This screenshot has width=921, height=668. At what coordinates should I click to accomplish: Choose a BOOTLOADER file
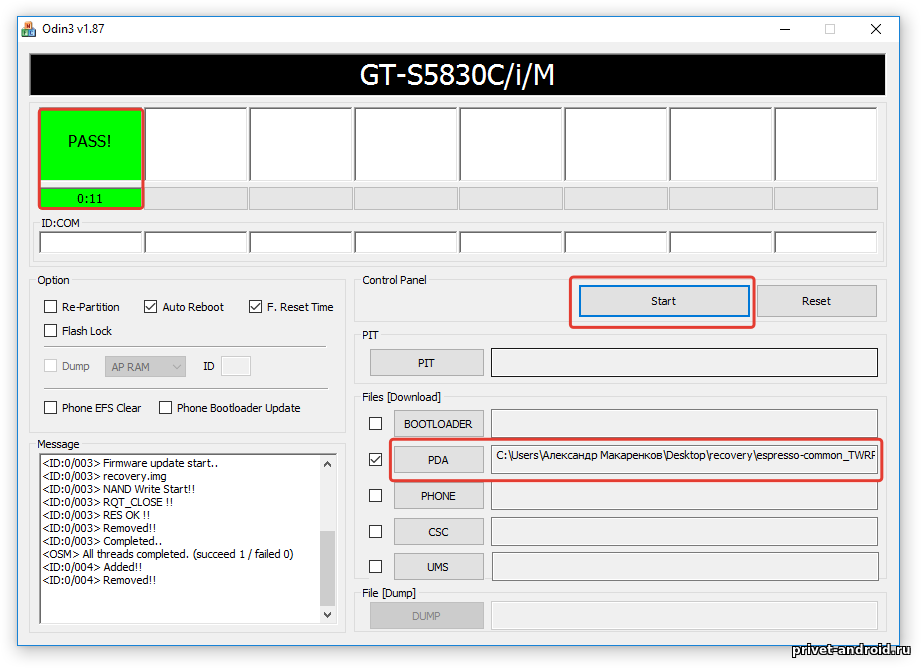coord(438,424)
